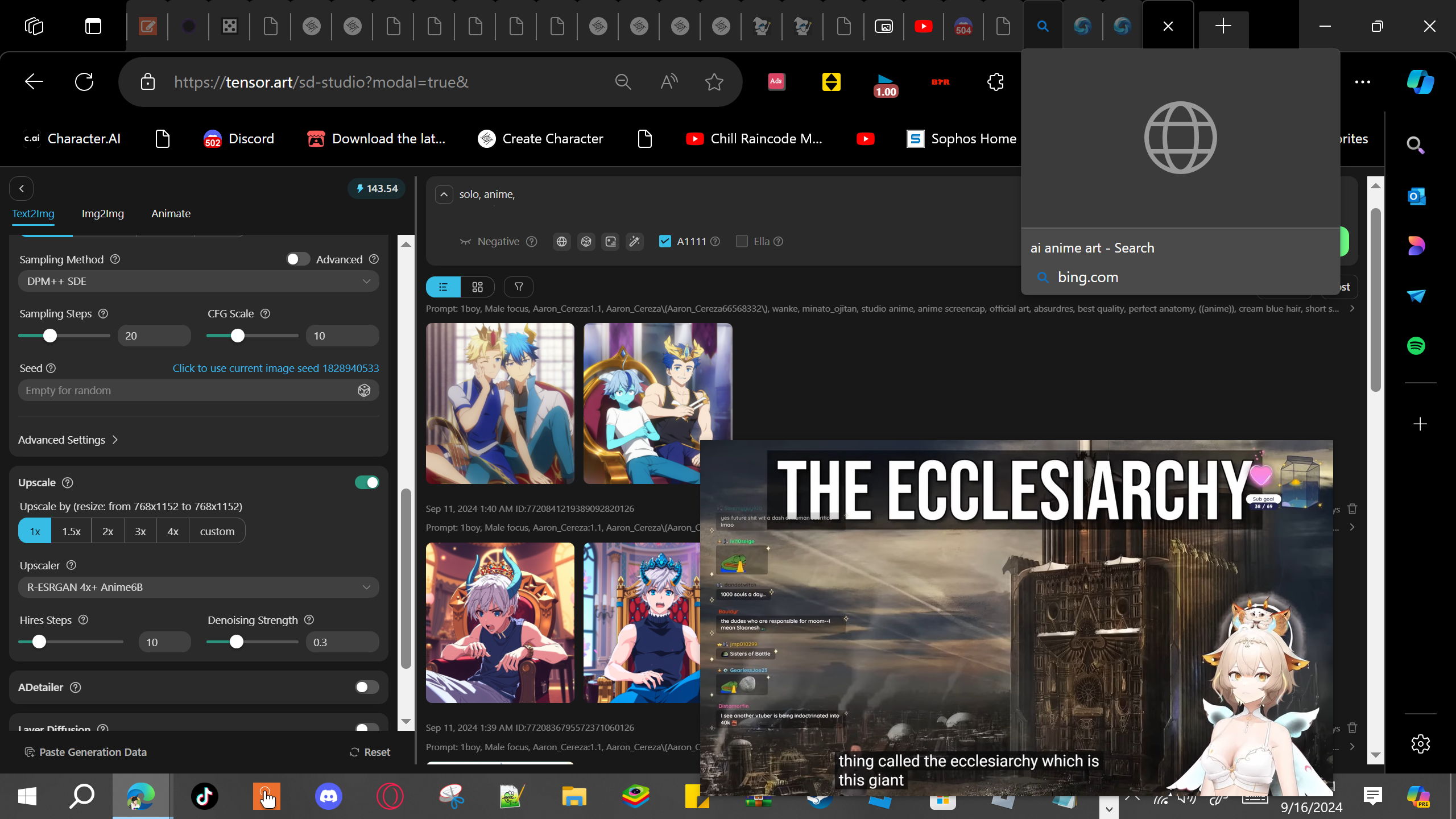
Task: Open the thumbnail of two boys, blond and blue-haired
Action: coord(500,403)
